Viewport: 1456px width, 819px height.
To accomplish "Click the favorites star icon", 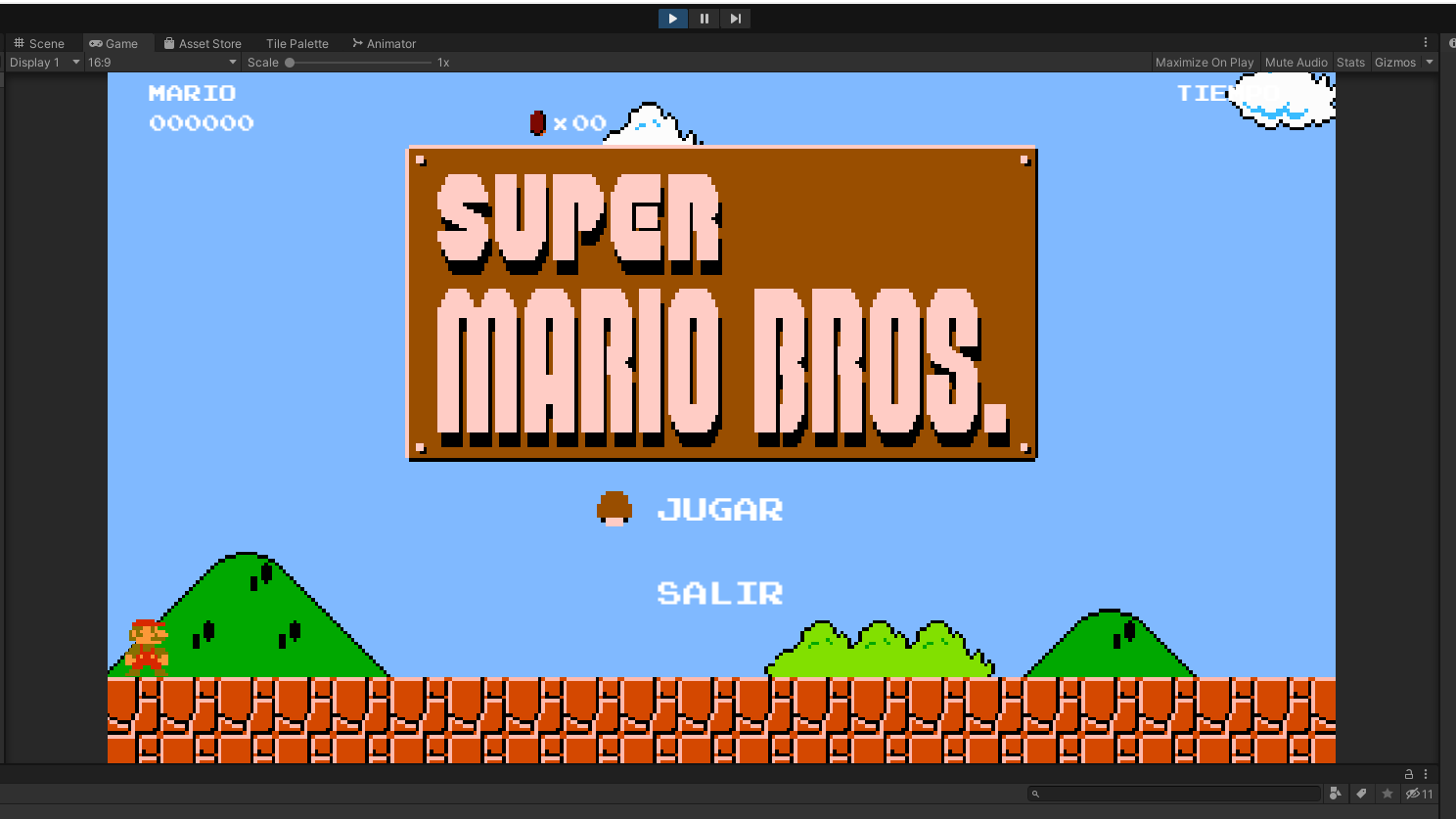I will click(x=1387, y=794).
